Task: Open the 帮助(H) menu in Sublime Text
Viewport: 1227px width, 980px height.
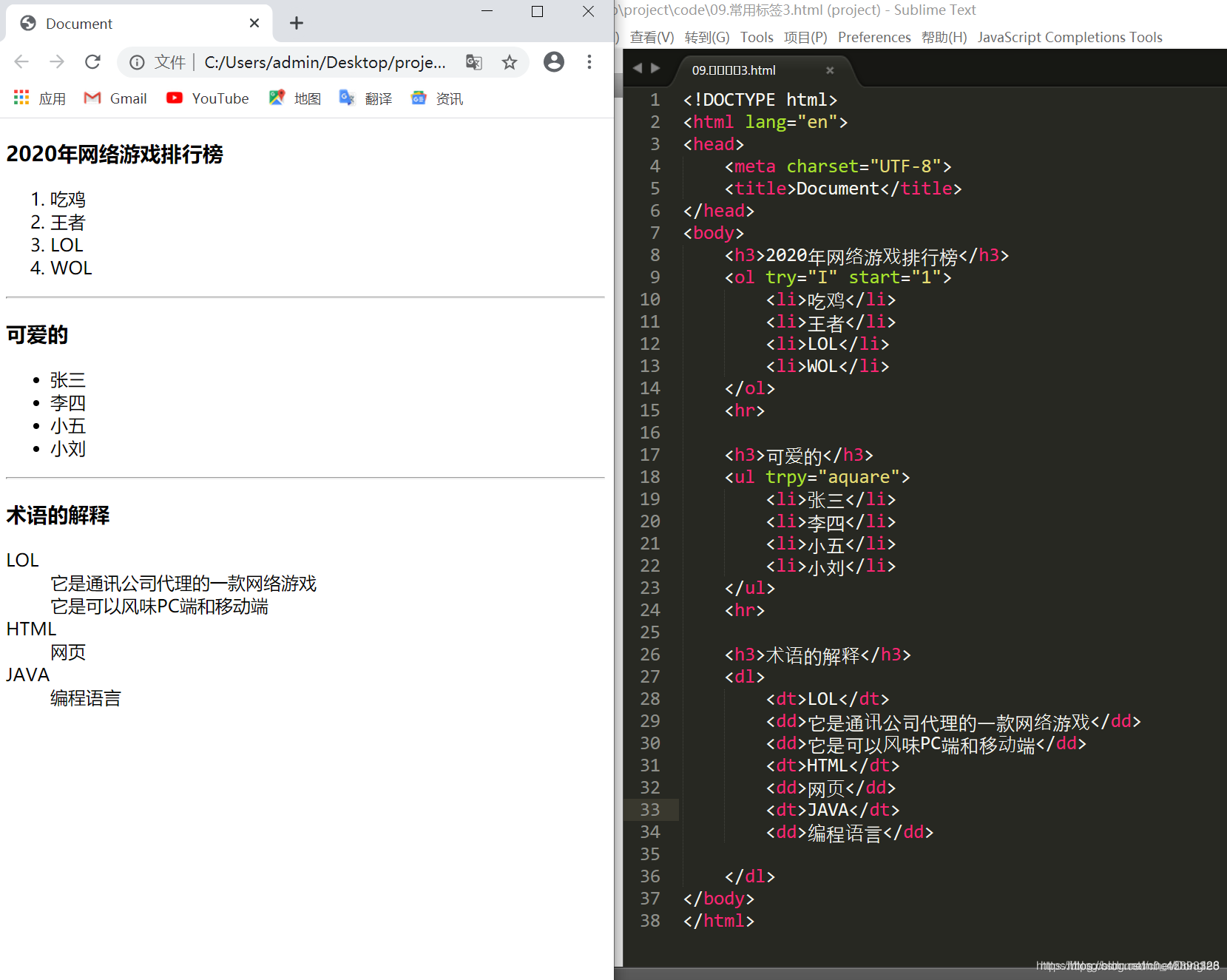Action: pos(944,37)
